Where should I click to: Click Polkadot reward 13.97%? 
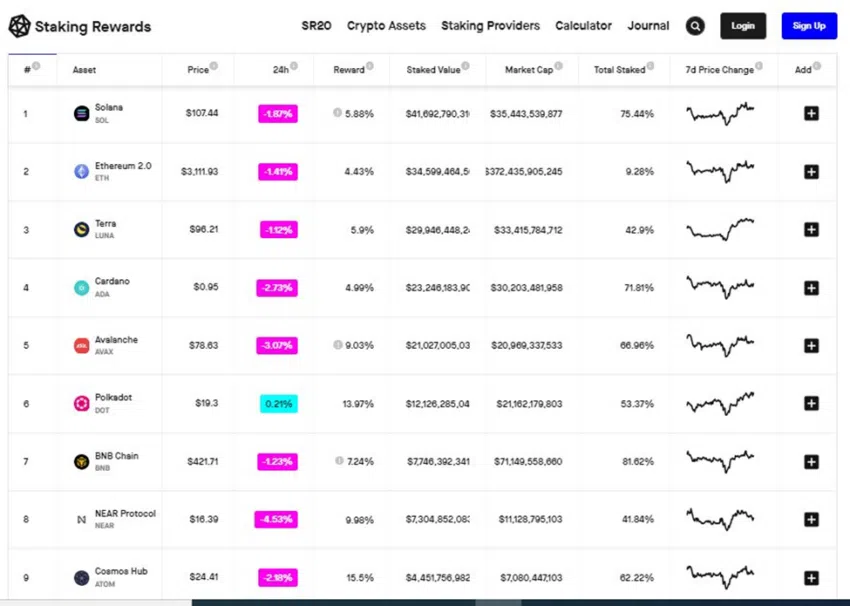(358, 404)
